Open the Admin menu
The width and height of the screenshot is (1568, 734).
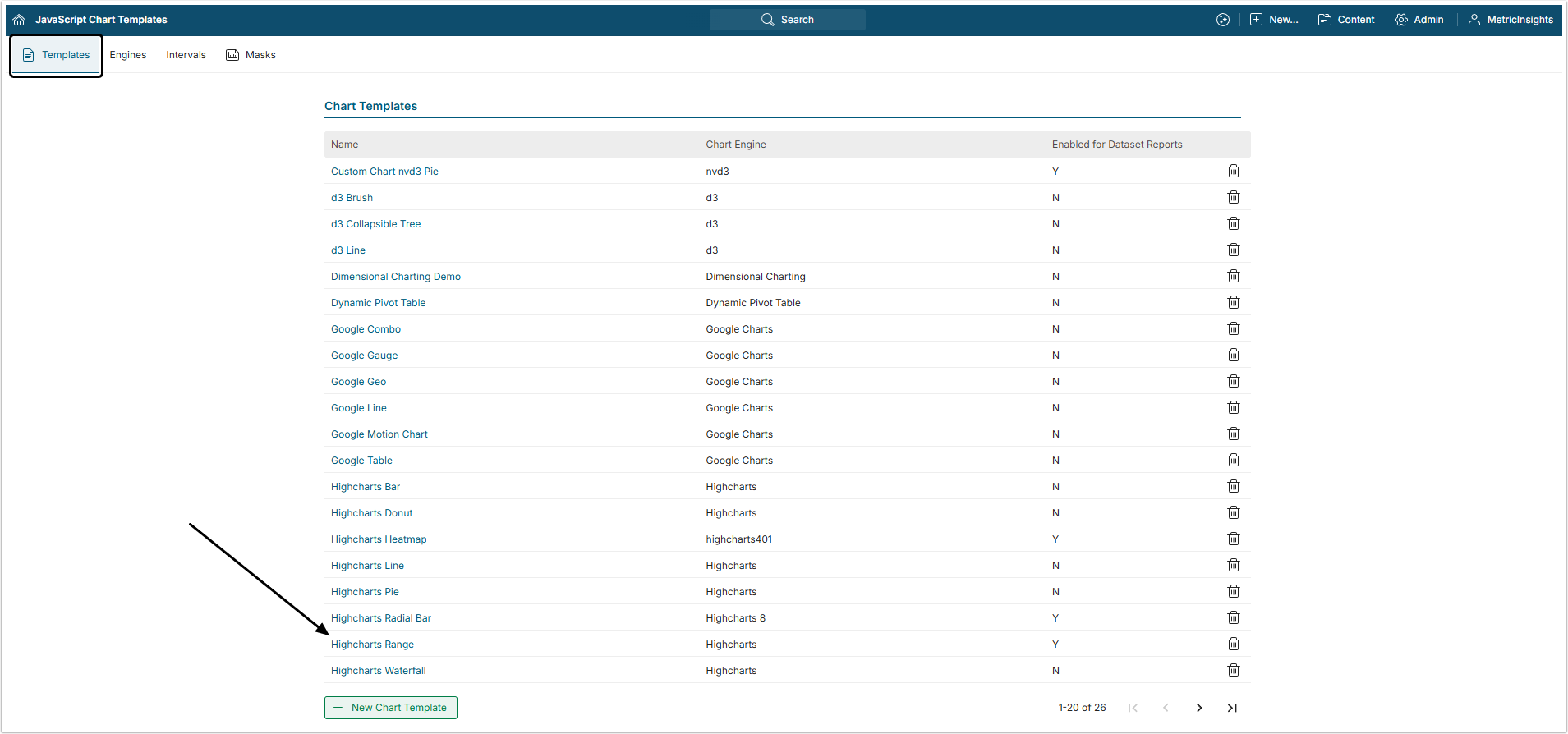pyautogui.click(x=1419, y=20)
